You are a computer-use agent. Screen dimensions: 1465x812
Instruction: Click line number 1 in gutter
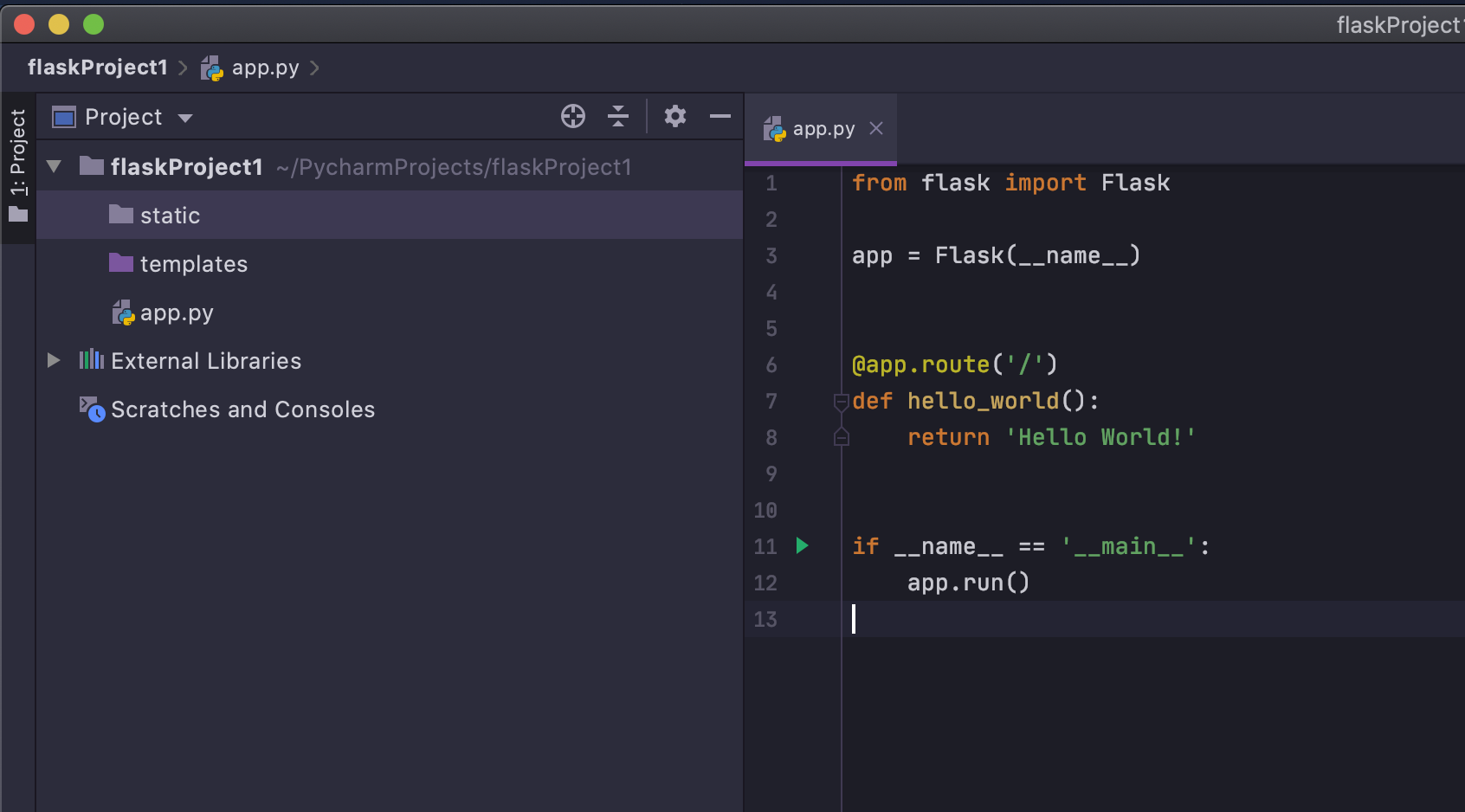click(771, 184)
